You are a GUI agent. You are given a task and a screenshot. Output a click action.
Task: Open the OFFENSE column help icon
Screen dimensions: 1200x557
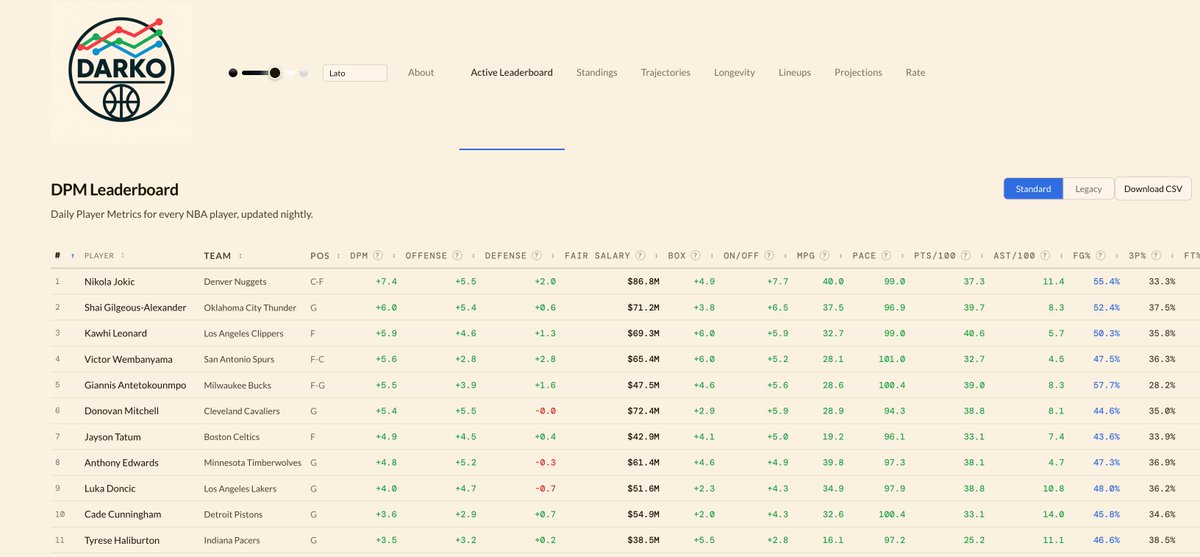click(457, 255)
